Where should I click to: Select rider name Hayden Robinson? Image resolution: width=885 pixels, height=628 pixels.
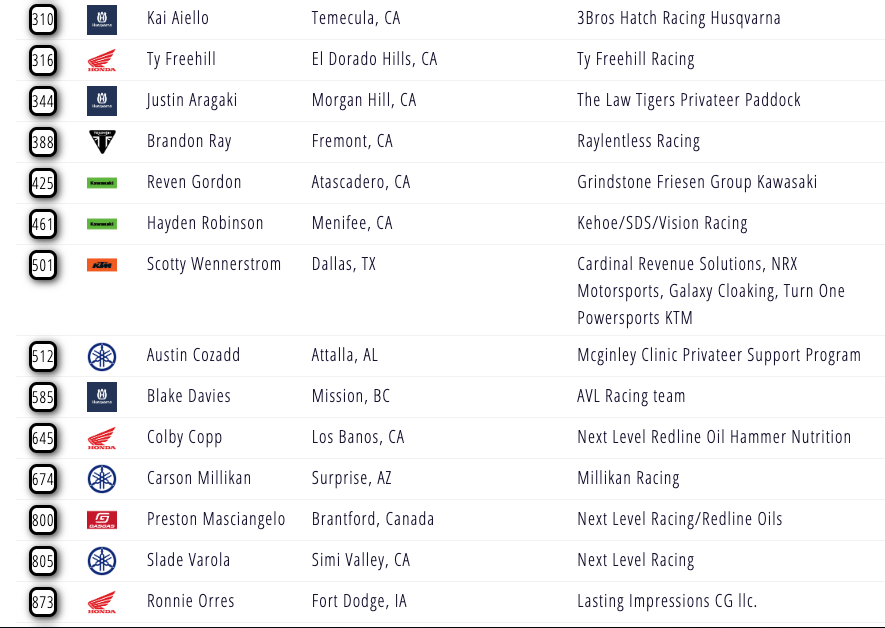click(205, 223)
